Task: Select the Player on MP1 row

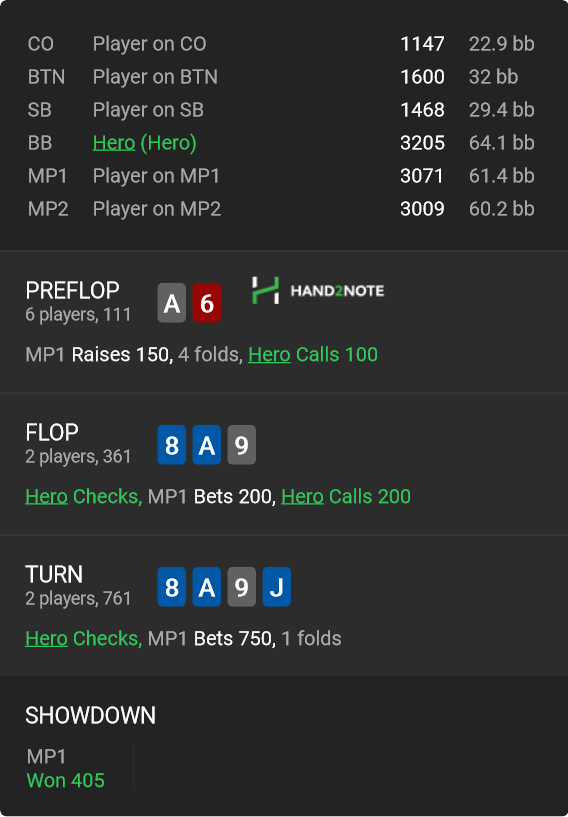Action: click(281, 176)
